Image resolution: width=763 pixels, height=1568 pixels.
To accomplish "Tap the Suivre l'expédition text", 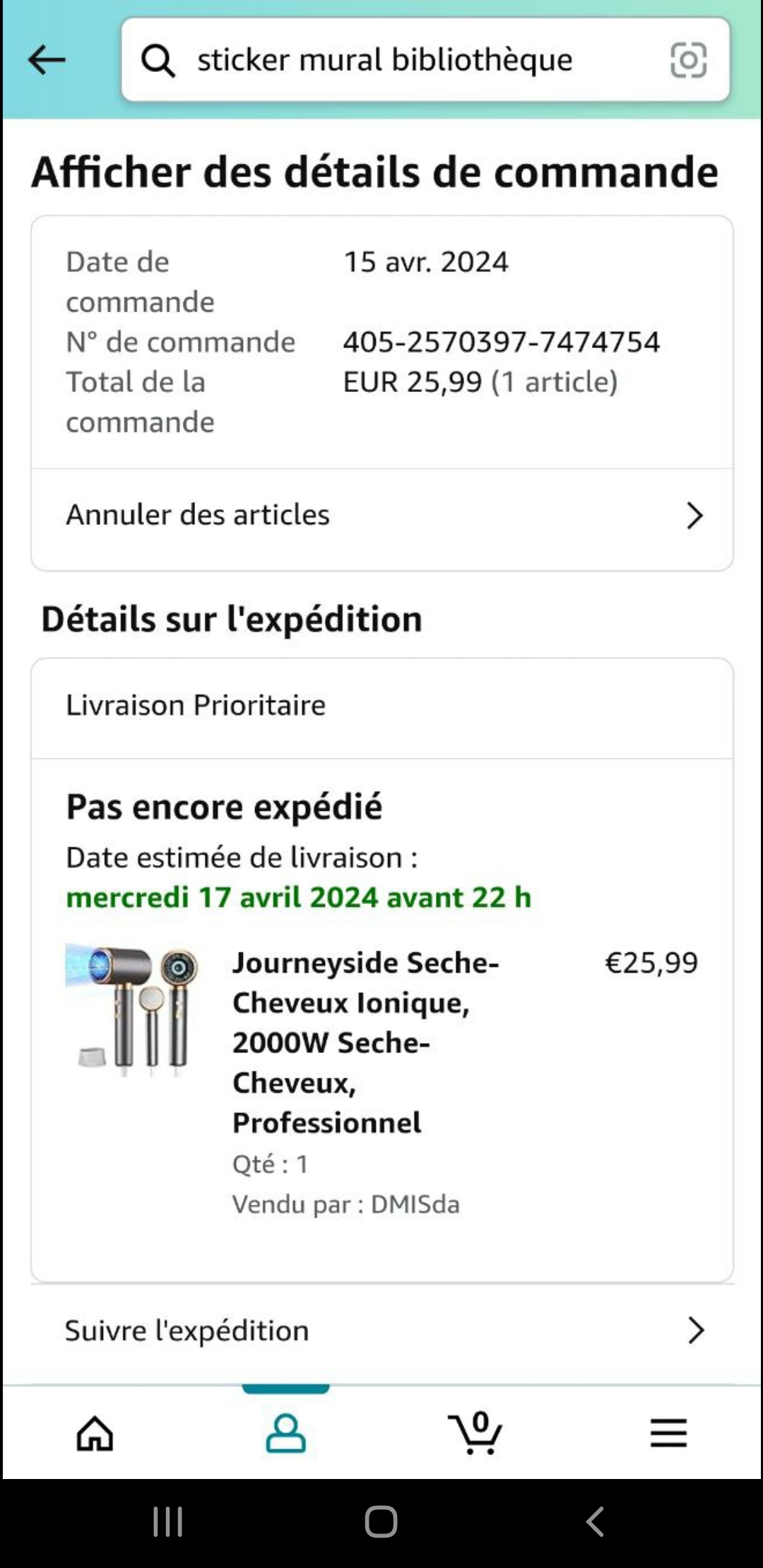I will (187, 1331).
